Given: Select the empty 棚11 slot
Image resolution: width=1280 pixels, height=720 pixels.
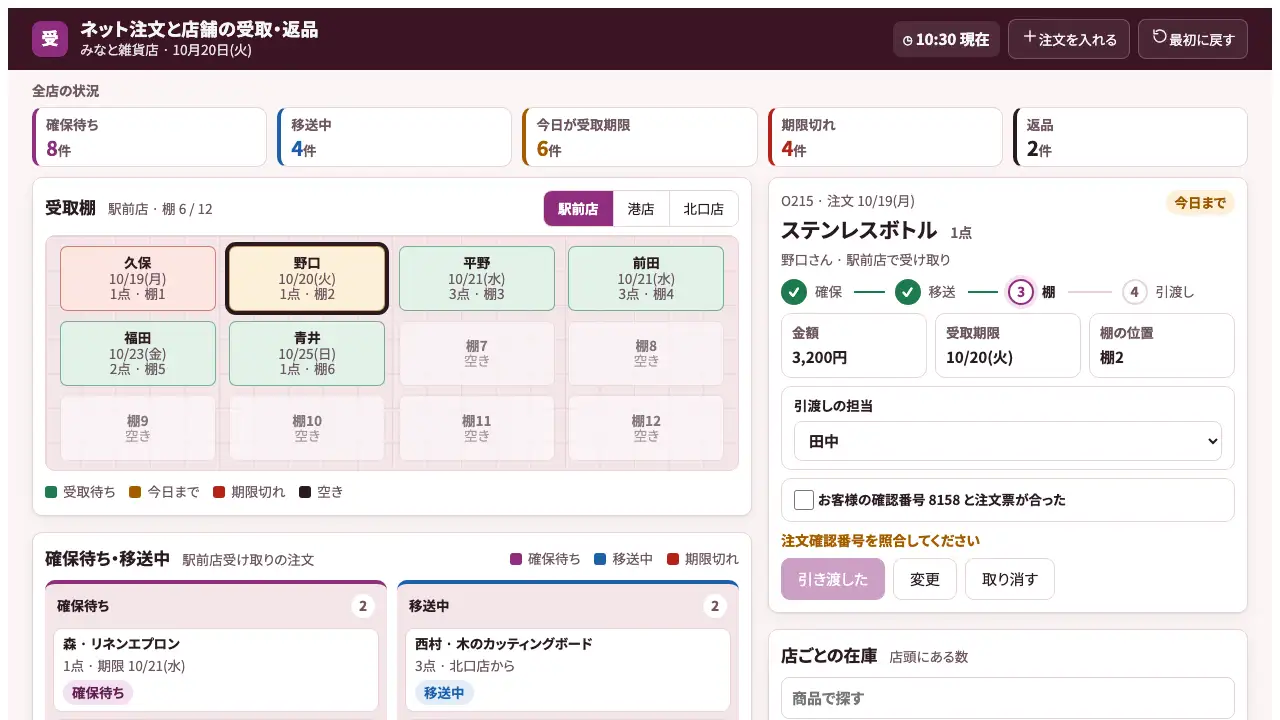Looking at the screenshot, I should (477, 428).
